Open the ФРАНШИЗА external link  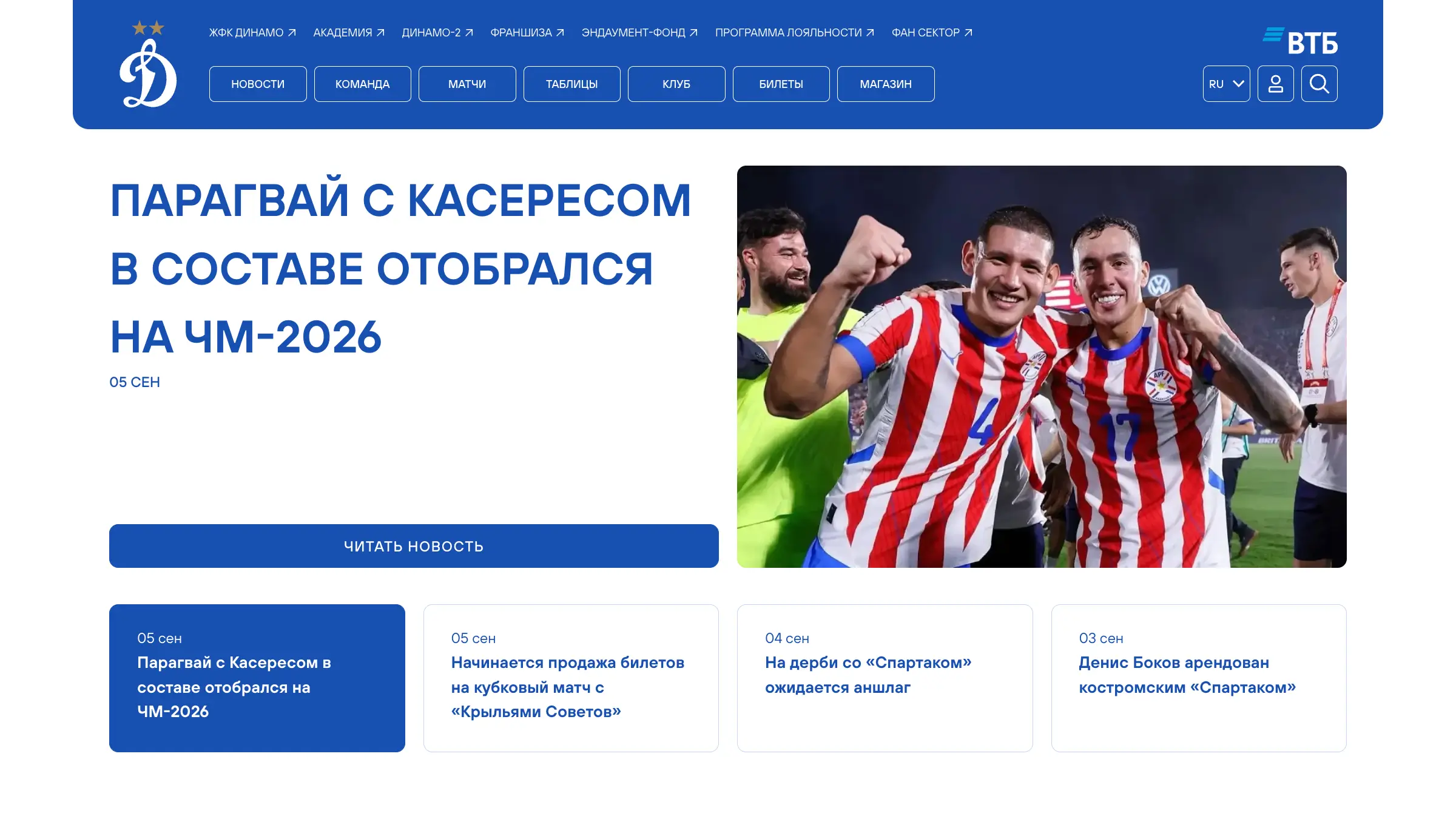coord(527,33)
